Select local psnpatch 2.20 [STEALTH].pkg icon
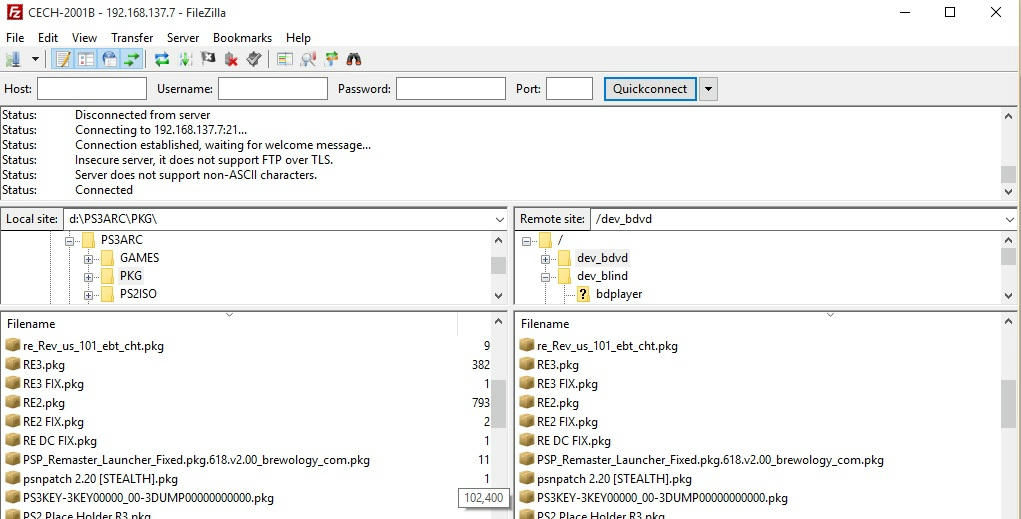This screenshot has height=519, width=1021. (x=13, y=479)
